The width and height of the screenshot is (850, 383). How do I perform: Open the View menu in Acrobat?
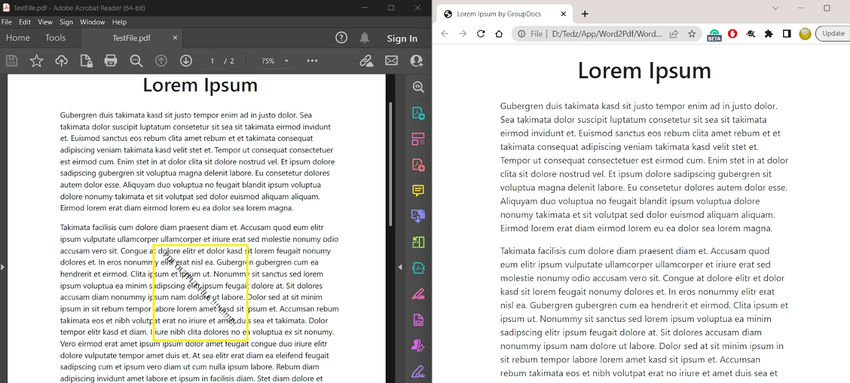(45, 22)
